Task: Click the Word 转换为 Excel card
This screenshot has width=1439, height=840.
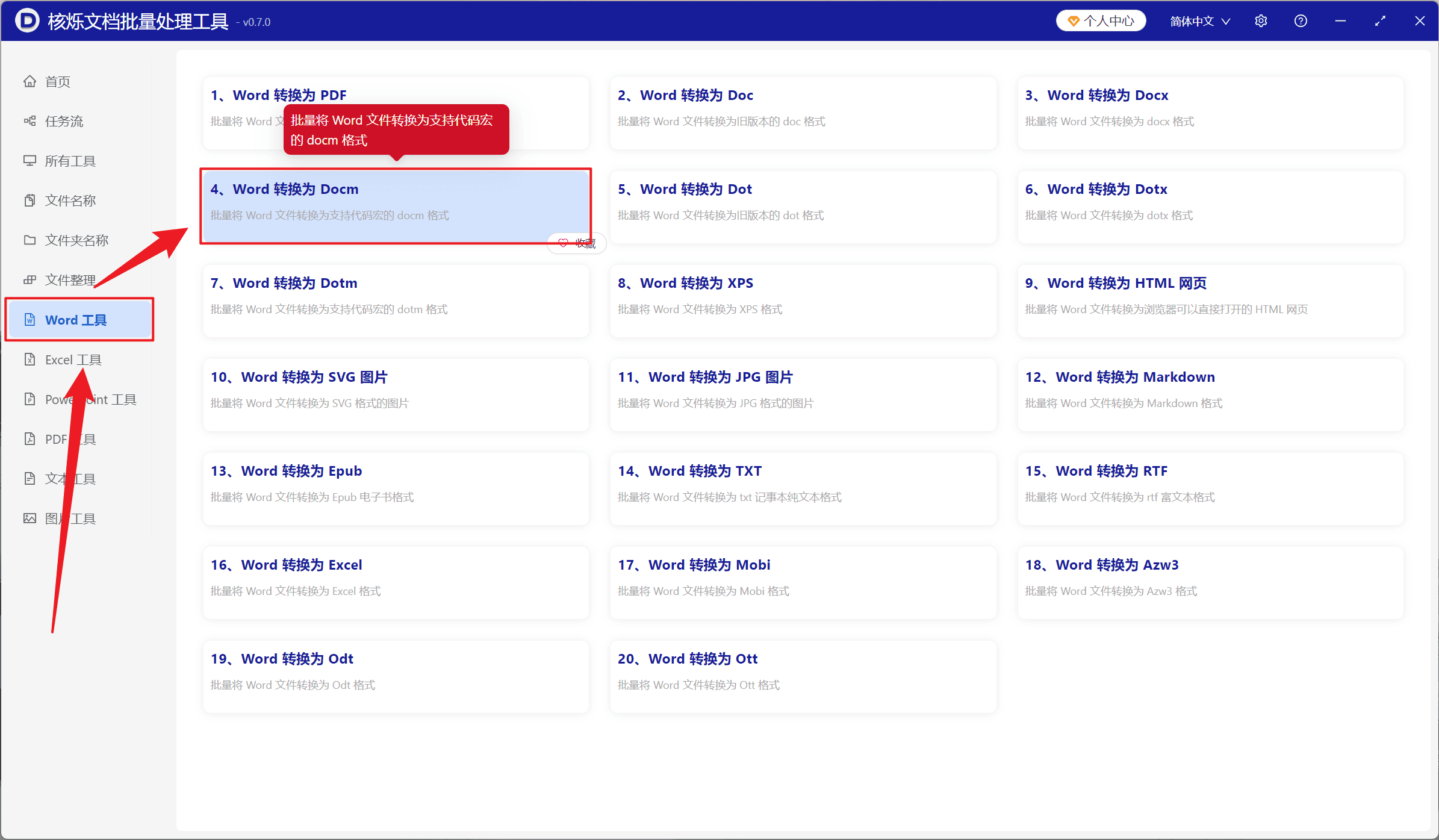Action: point(396,582)
